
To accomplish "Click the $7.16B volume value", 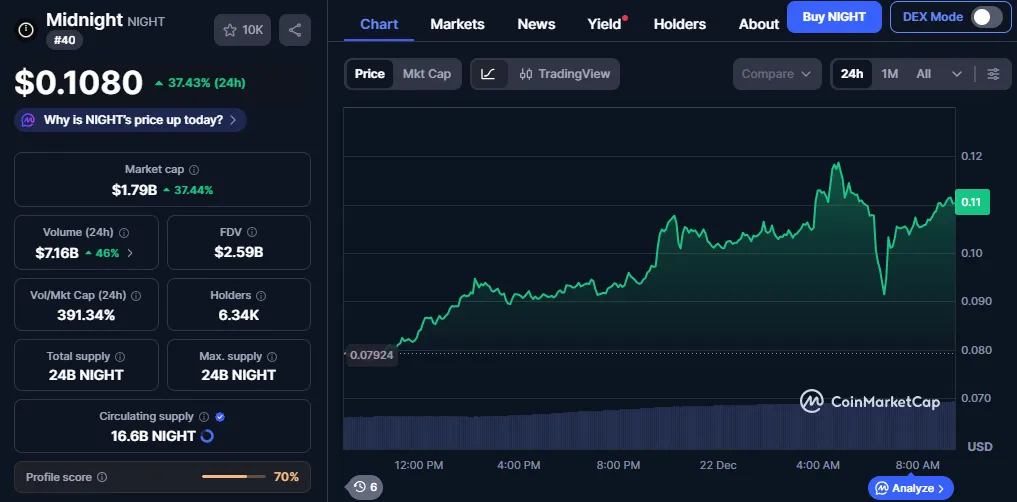I will 57,253.
